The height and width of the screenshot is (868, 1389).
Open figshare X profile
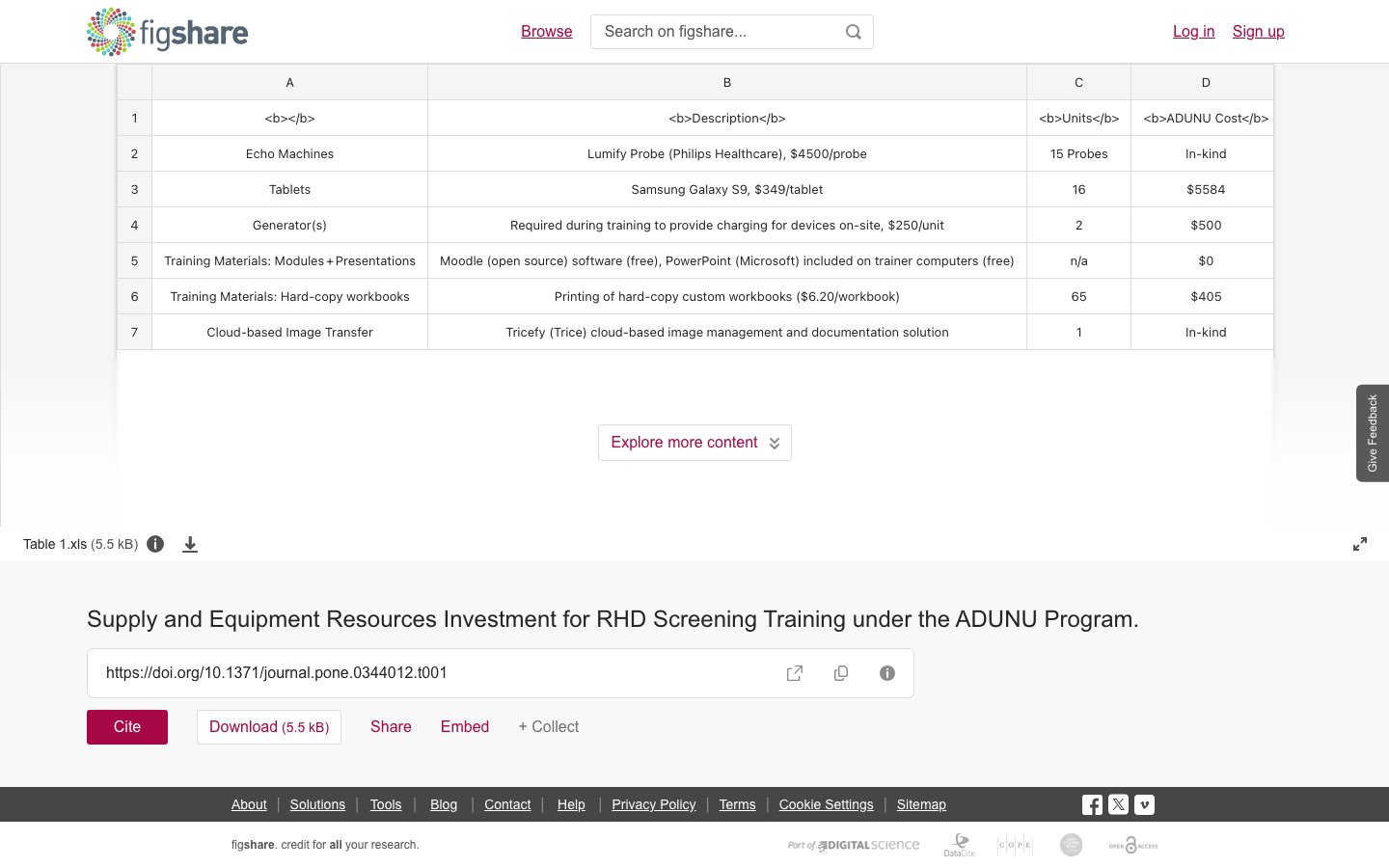point(1118,804)
